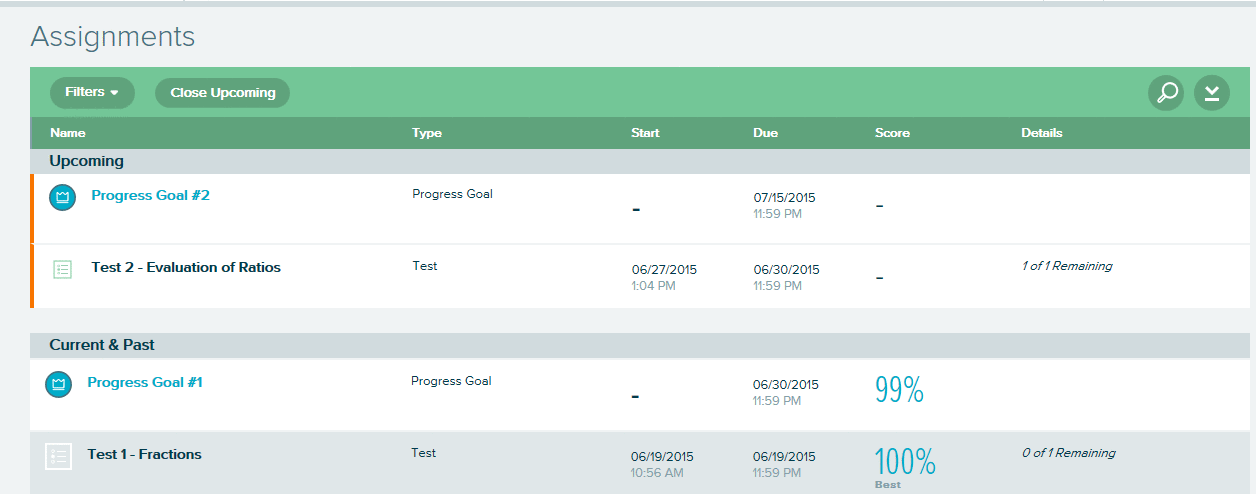Screen dimensions: 1256x494
Task: Open the Test 1 - Fractions row
Action: pyautogui.click(x=640, y=463)
